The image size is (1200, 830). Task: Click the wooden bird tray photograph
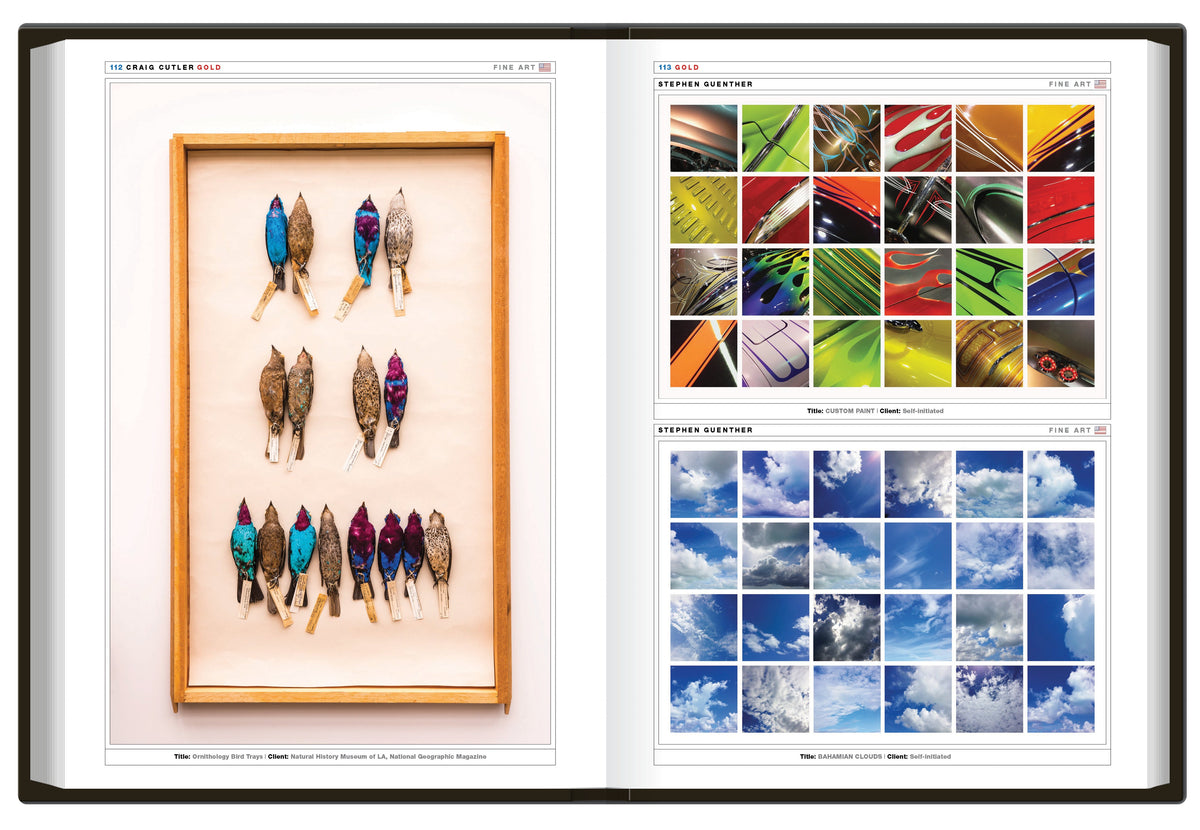[340, 418]
